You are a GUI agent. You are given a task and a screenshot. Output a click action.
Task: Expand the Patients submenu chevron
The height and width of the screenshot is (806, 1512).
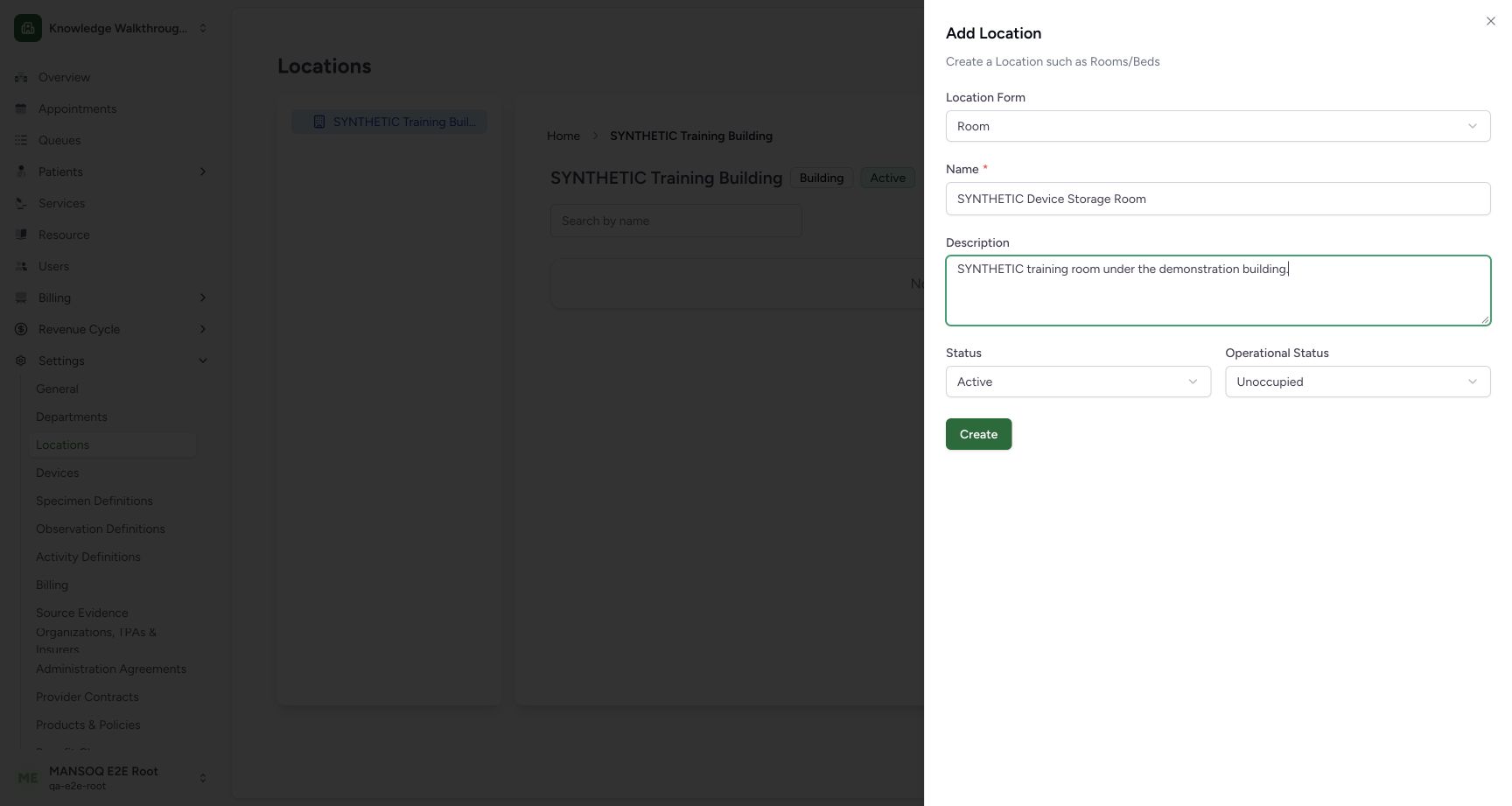pyautogui.click(x=203, y=172)
